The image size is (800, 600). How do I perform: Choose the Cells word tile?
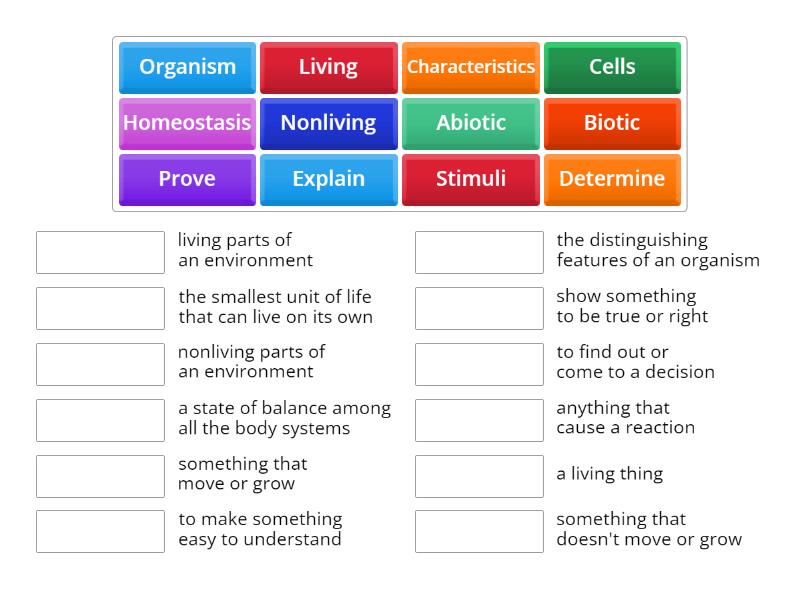pyautogui.click(x=612, y=67)
